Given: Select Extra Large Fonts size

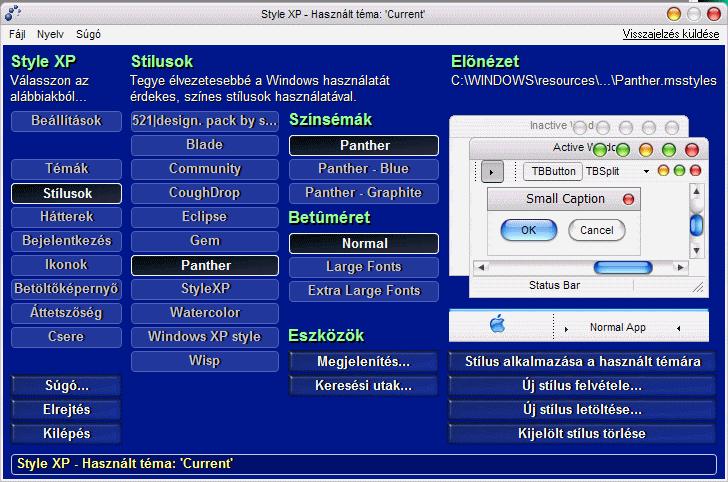Looking at the screenshot, I should point(364,291).
